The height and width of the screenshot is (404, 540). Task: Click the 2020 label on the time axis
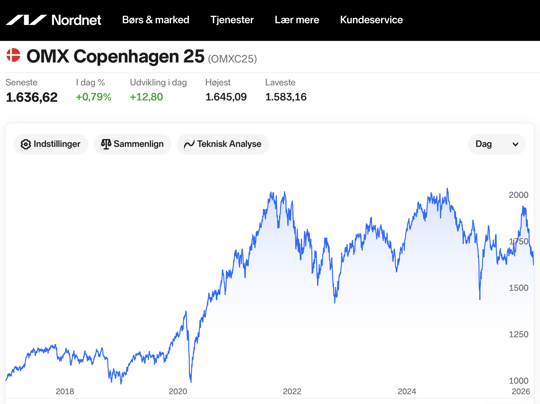point(178,391)
